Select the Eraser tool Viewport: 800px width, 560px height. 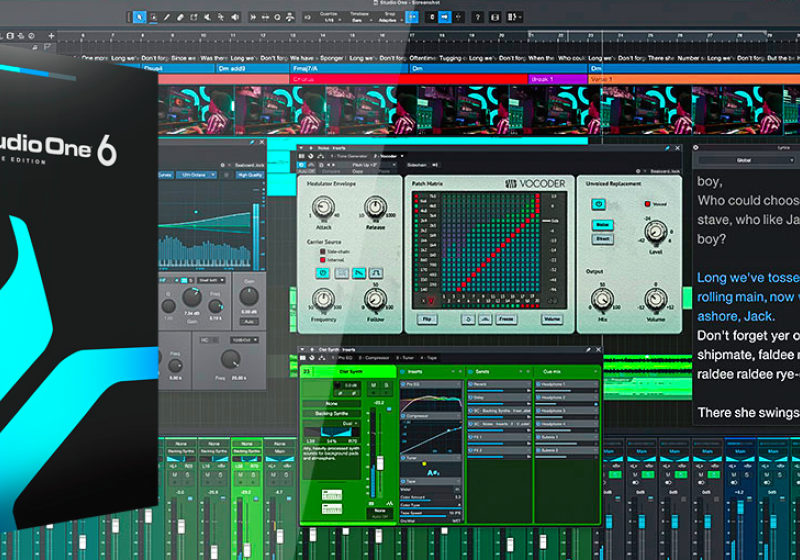pyautogui.click(x=180, y=17)
